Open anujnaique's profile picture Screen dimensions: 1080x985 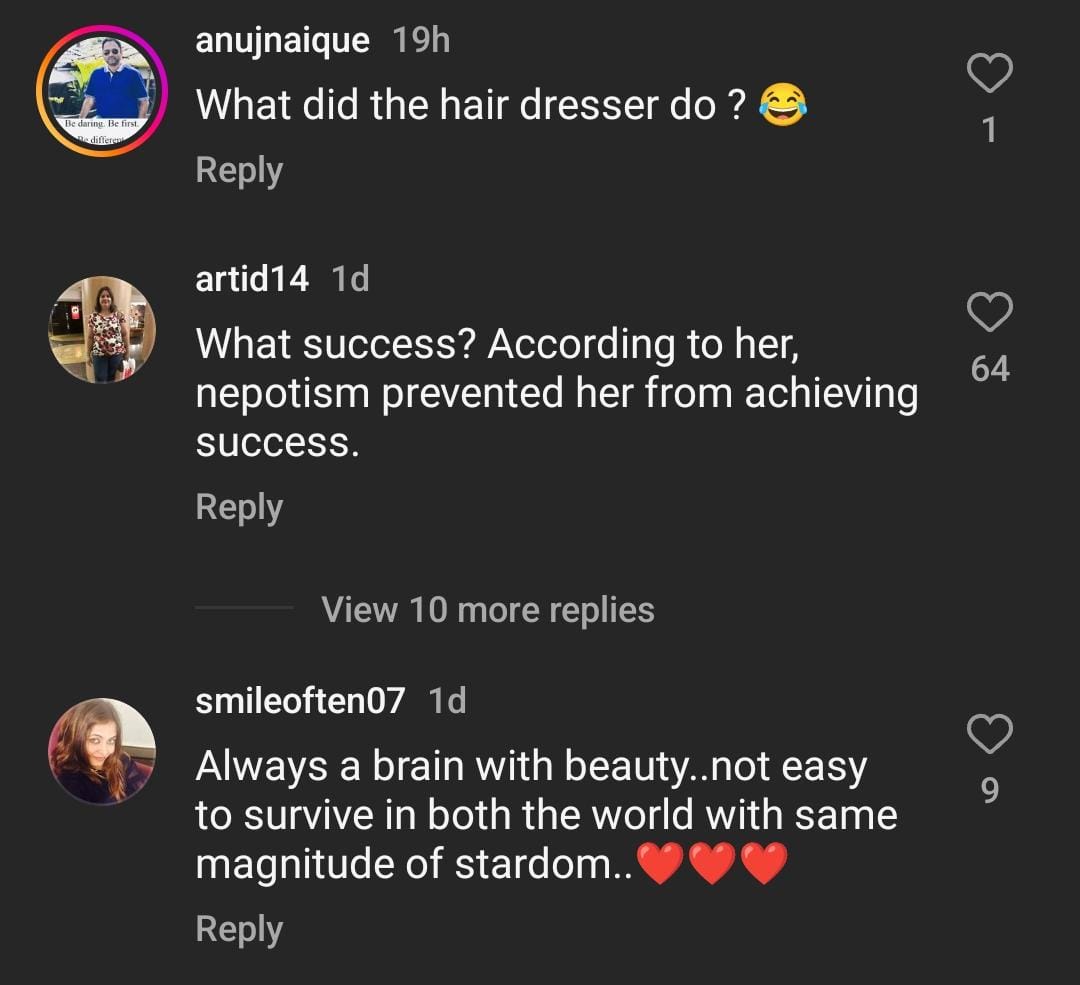pyautogui.click(x=102, y=91)
